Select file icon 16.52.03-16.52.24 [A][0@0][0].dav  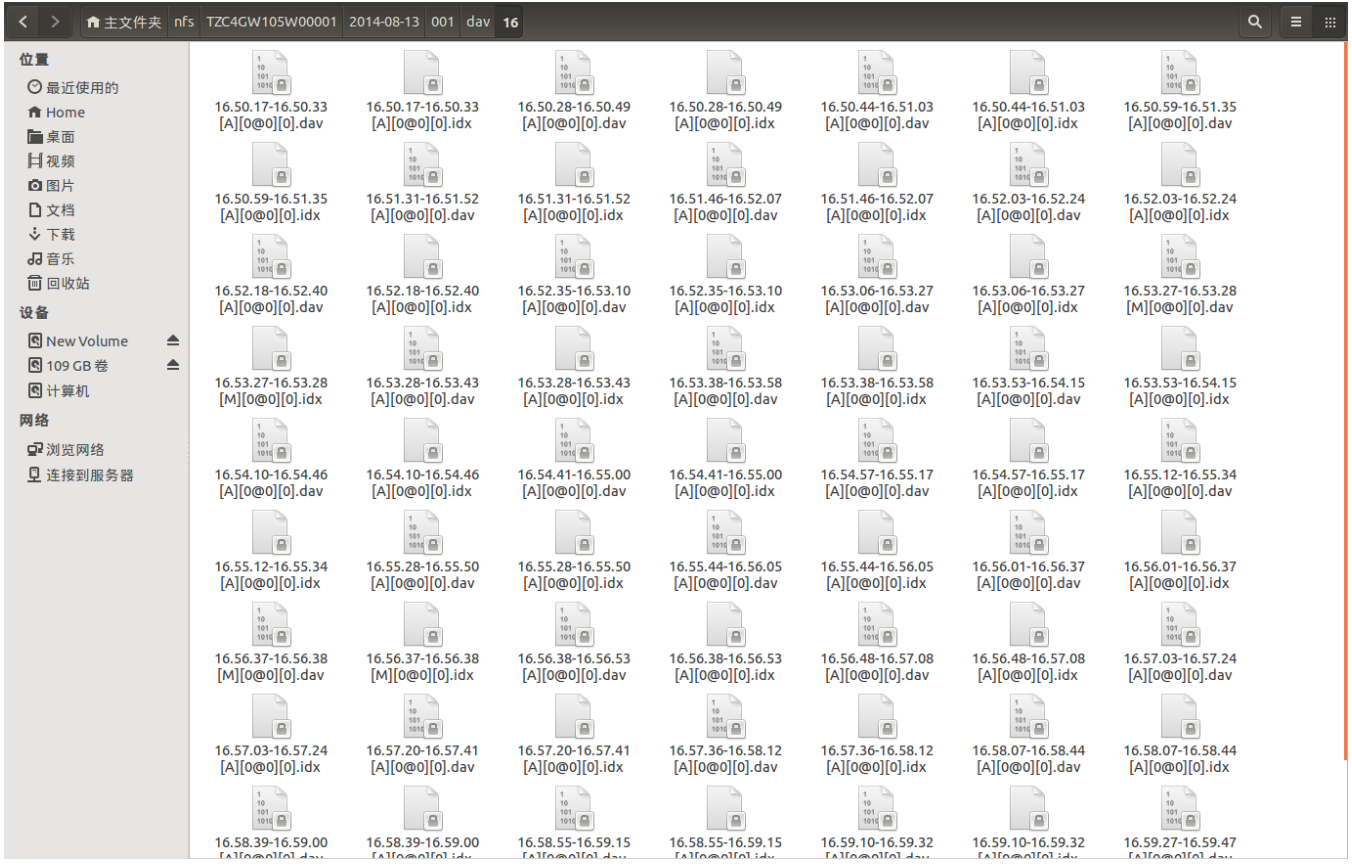tap(1028, 165)
